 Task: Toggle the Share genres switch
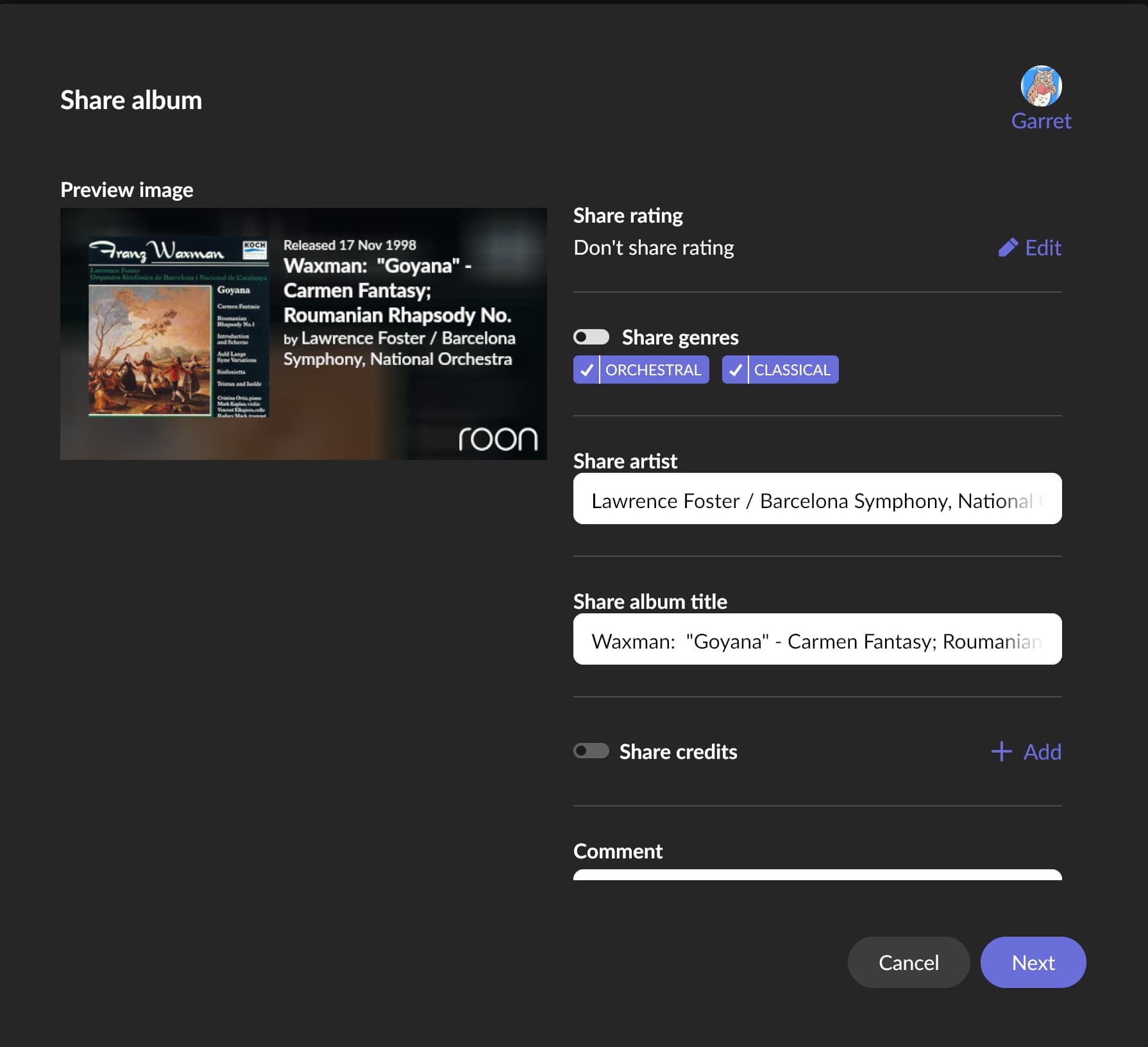[x=591, y=337]
